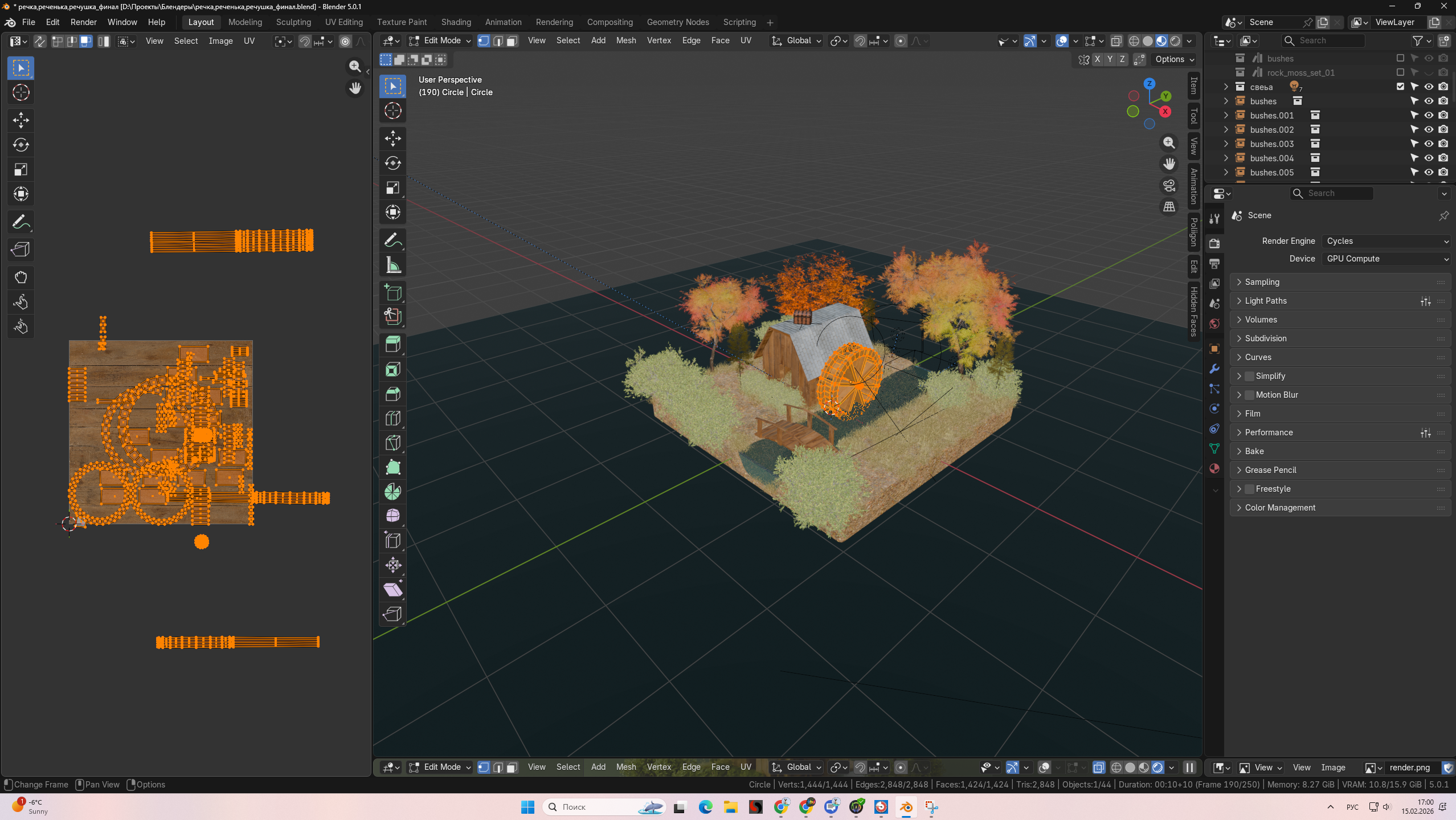The image size is (1456, 820).
Task: Enable the Simplify checkbox
Action: tap(1249, 376)
